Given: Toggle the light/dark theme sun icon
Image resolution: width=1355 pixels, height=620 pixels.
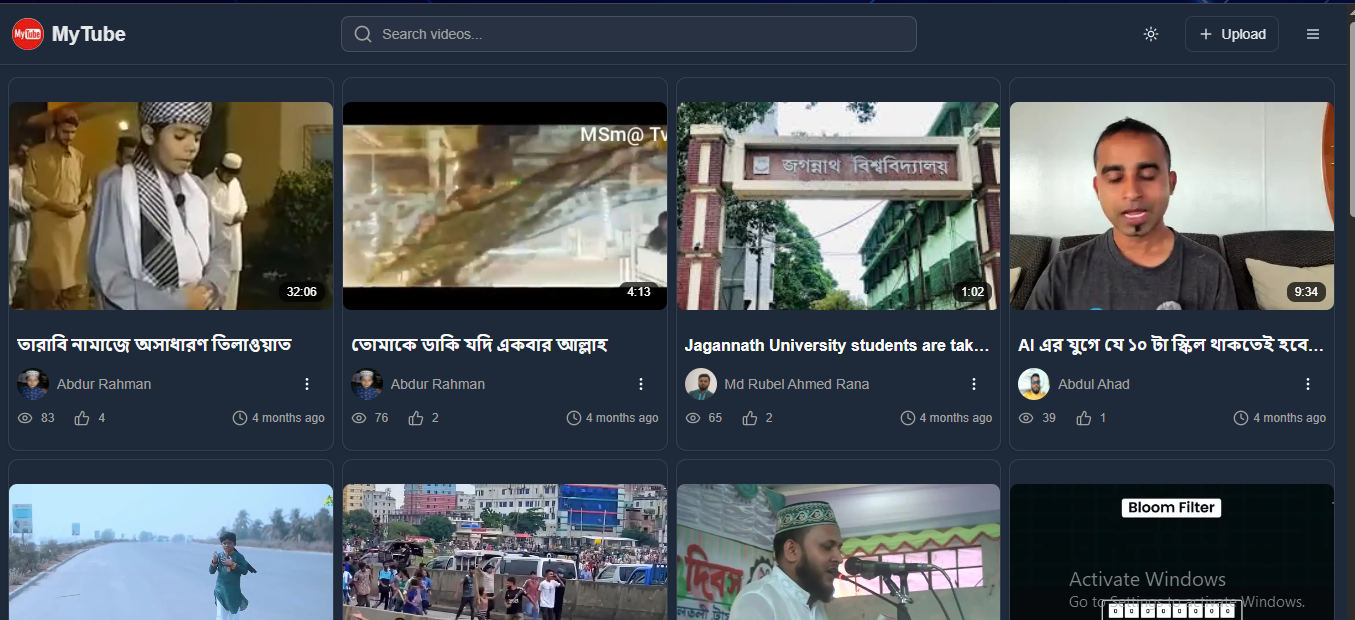Looking at the screenshot, I should coord(1151,34).
